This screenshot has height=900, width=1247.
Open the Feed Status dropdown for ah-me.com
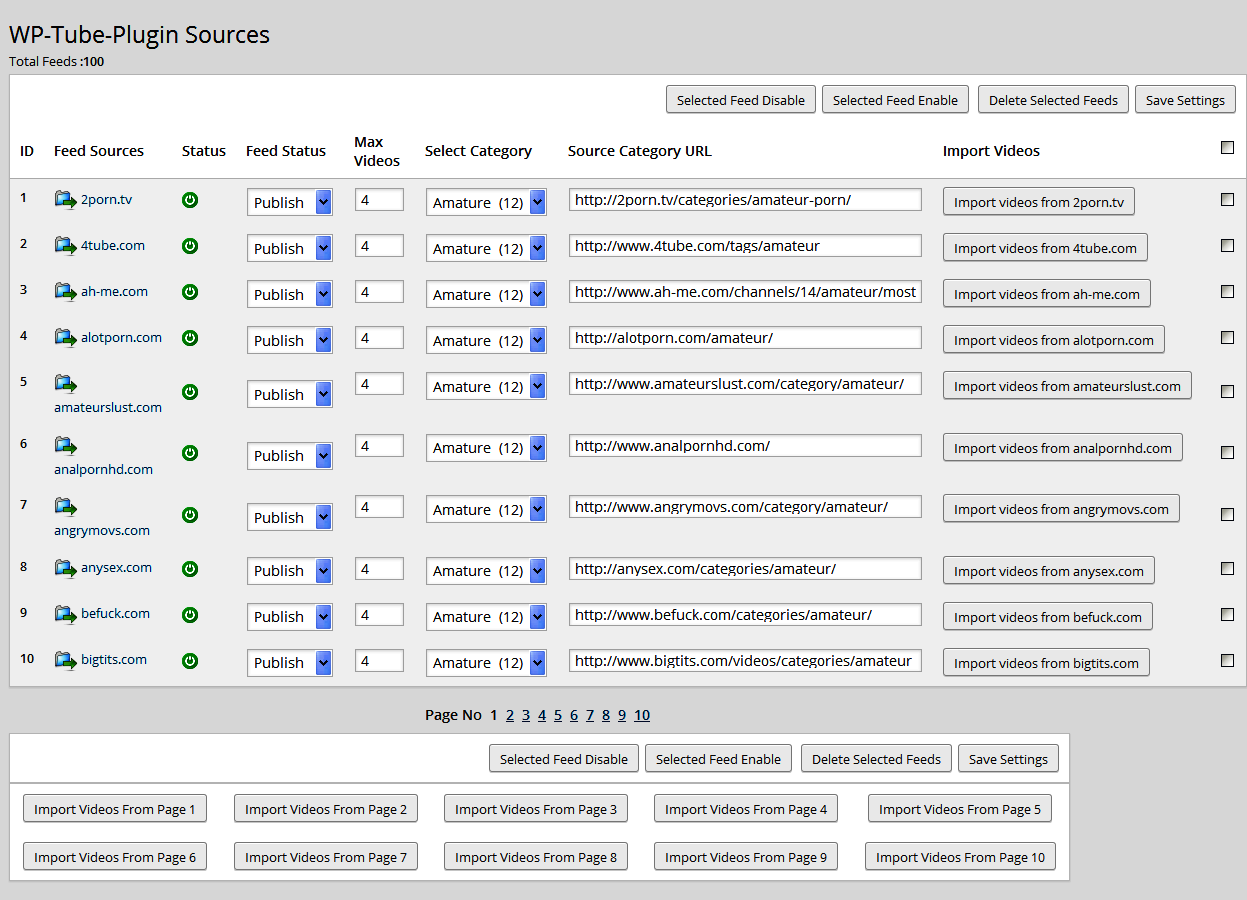(x=290, y=294)
